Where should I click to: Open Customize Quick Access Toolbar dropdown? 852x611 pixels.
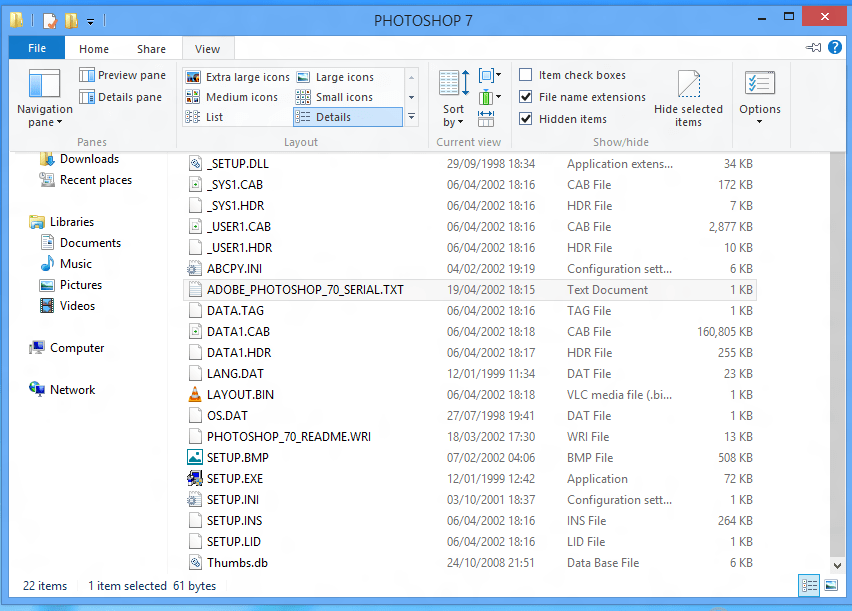90,22
